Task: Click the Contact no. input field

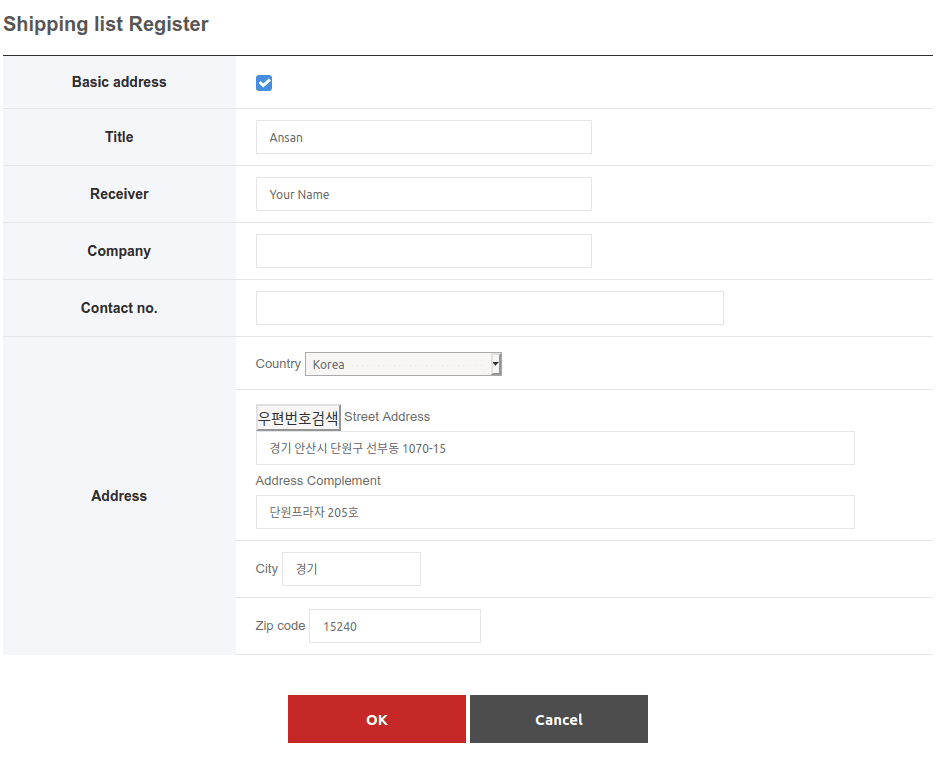Action: (x=490, y=308)
